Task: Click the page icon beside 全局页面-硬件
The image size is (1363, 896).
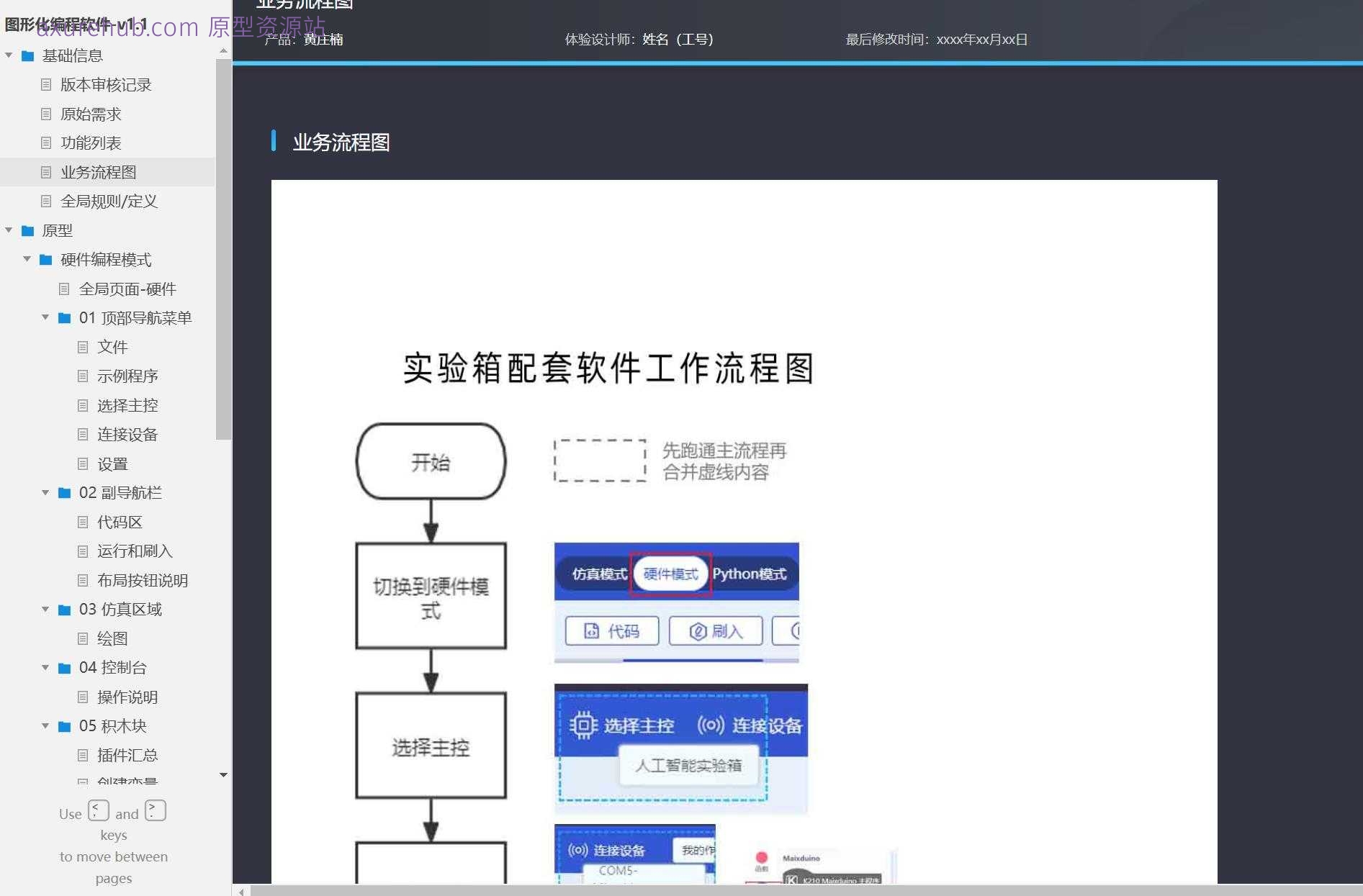Action: pyautogui.click(x=63, y=289)
